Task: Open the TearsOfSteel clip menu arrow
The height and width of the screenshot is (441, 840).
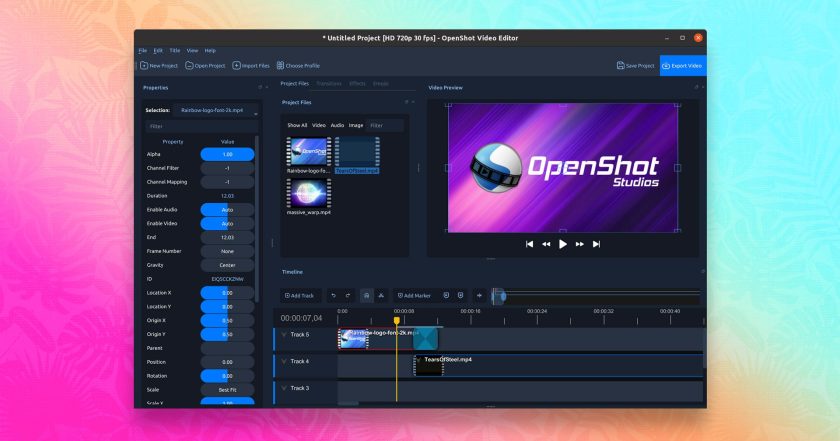Action: click(419, 360)
